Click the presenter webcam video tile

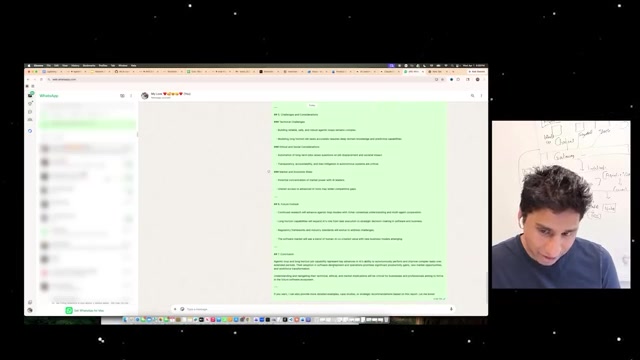(561, 204)
